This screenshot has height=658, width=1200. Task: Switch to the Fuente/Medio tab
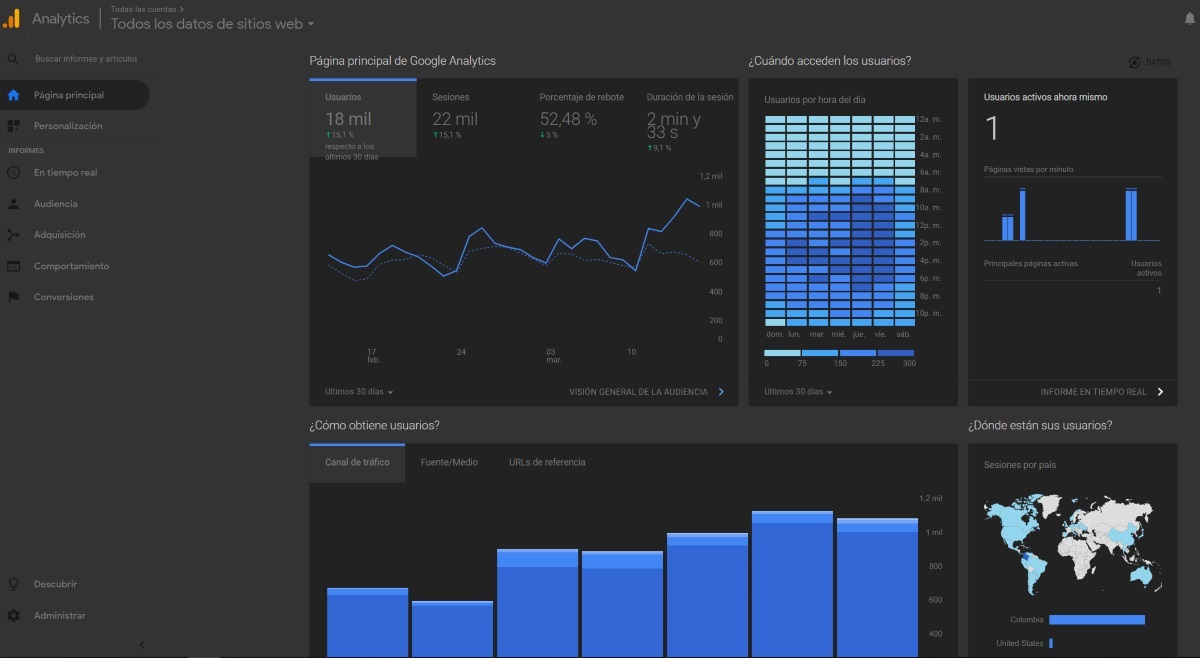pyautogui.click(x=450, y=462)
